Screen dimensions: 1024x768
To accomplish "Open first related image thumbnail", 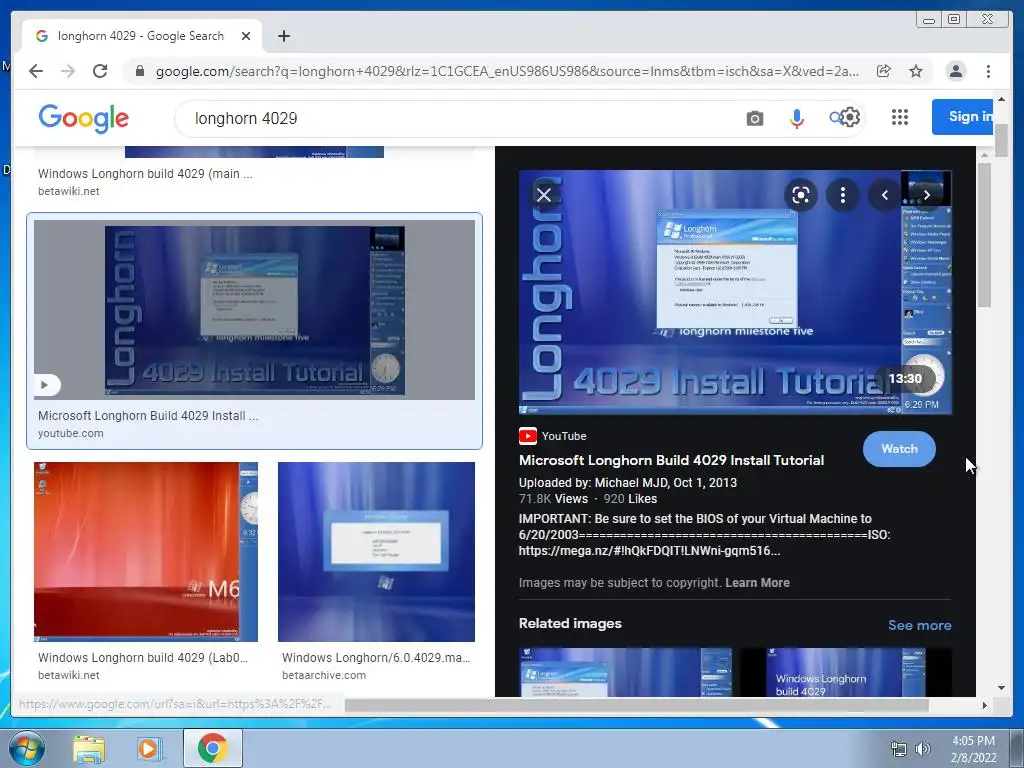I will click(625, 672).
